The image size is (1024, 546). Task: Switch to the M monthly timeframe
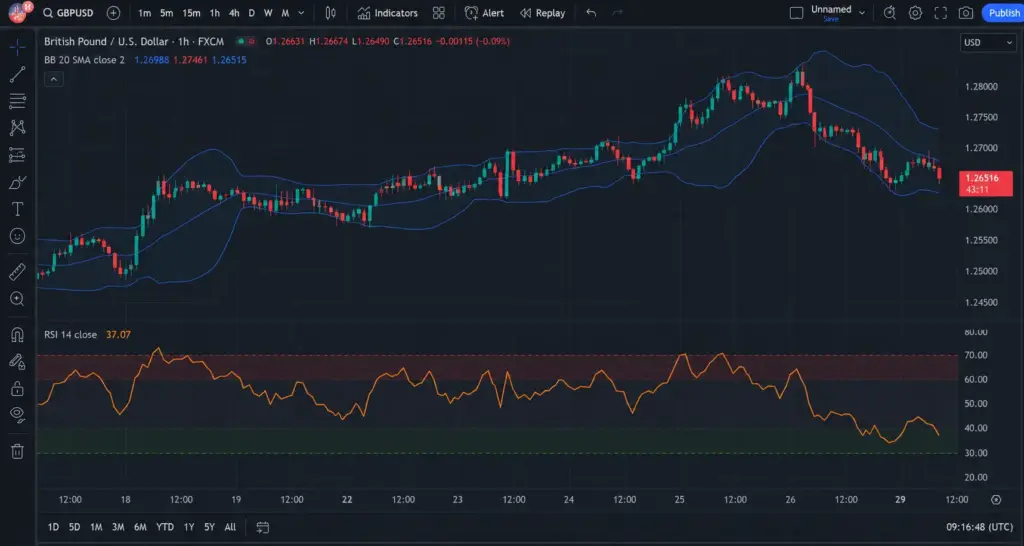[285, 13]
